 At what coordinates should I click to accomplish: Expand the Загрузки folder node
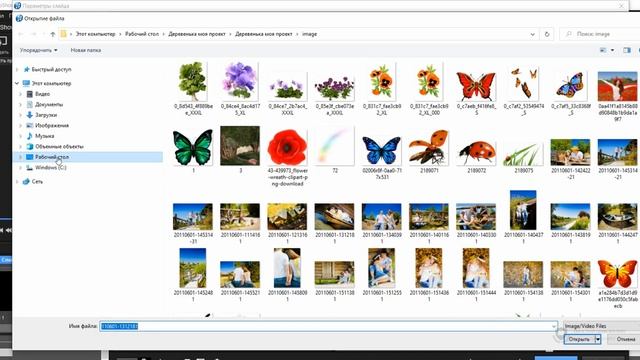pos(20,115)
